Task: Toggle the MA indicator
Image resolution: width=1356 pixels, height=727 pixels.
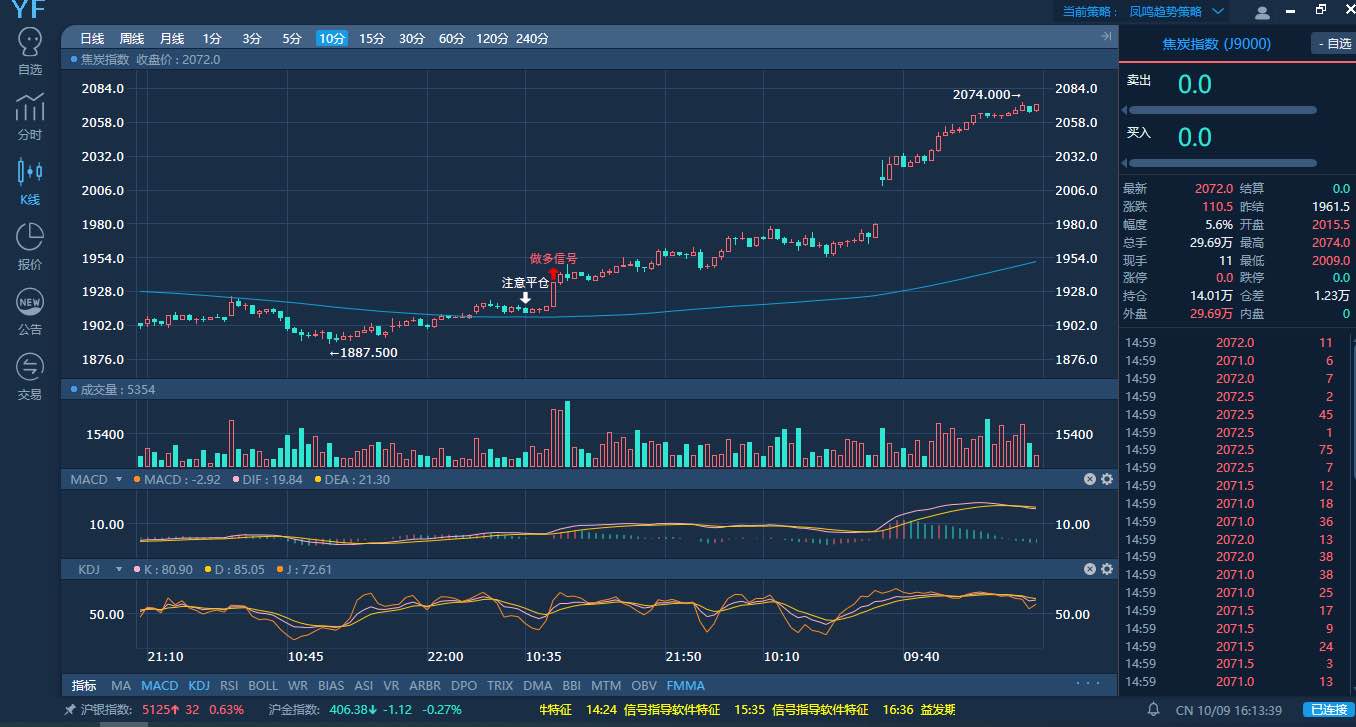Action: point(121,686)
